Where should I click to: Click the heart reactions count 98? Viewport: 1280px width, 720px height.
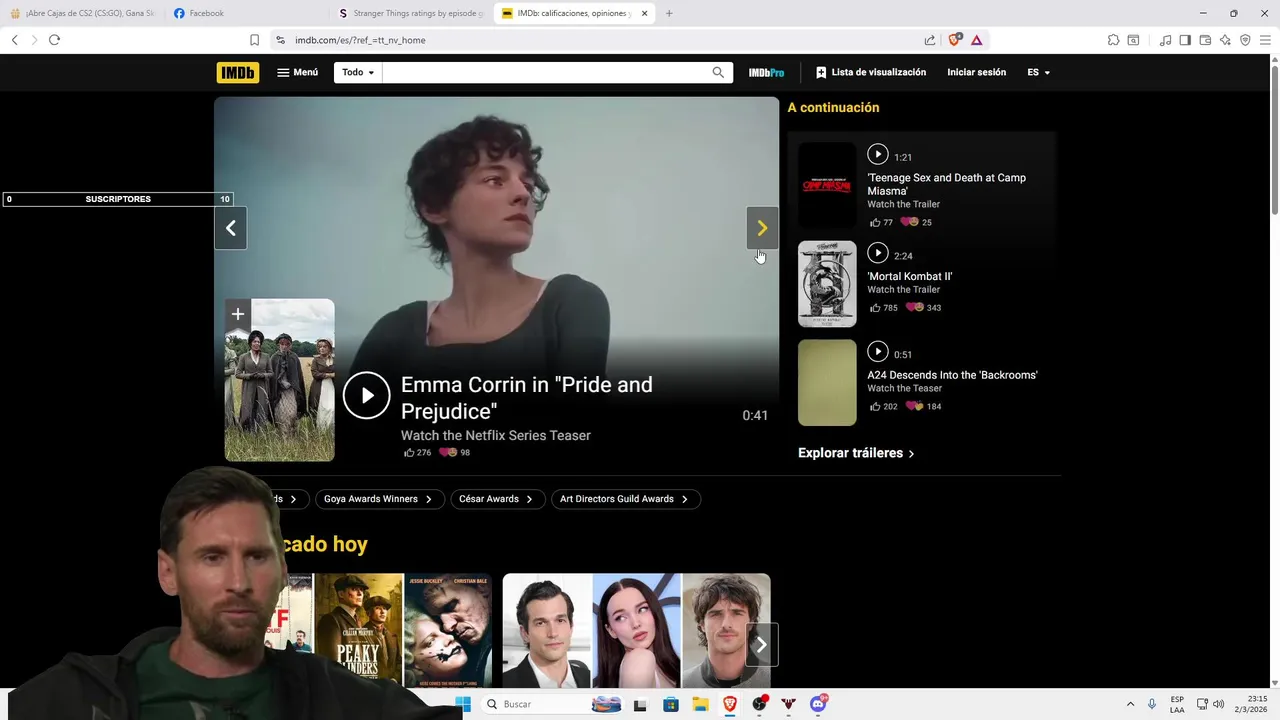point(455,452)
